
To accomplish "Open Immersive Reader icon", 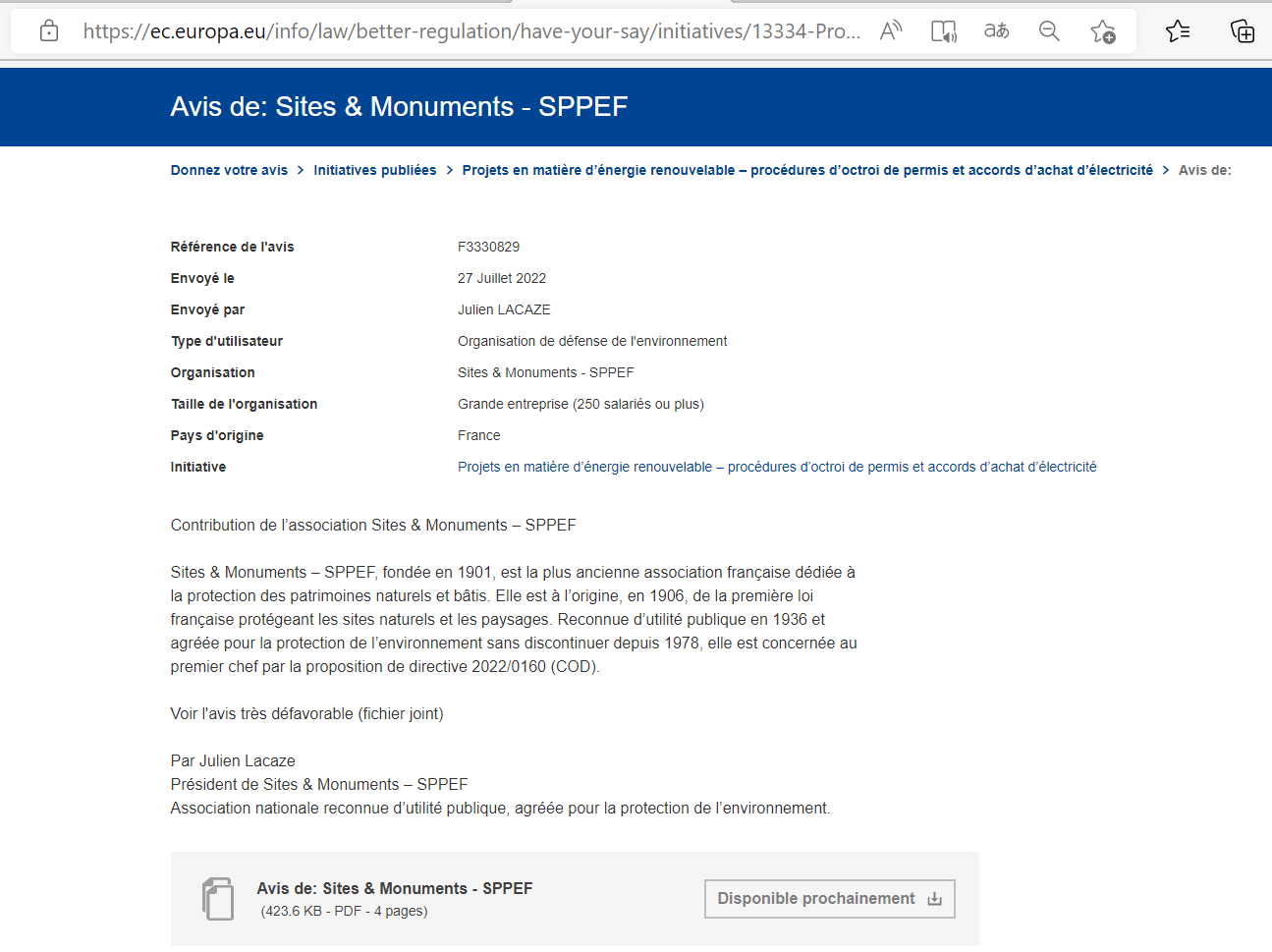I will tap(944, 31).
